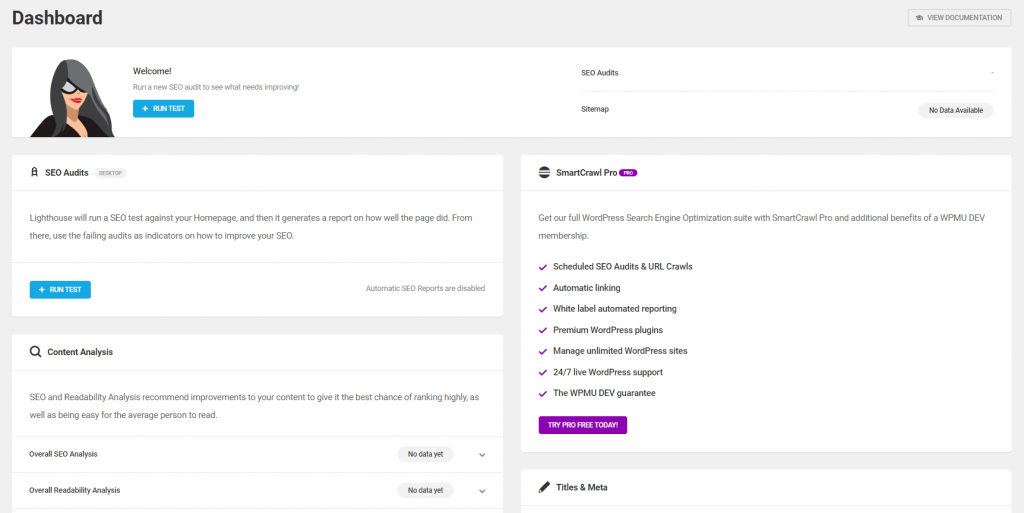Click the mascot avatar image
Screen dimensions: 1024x513
tap(72, 98)
